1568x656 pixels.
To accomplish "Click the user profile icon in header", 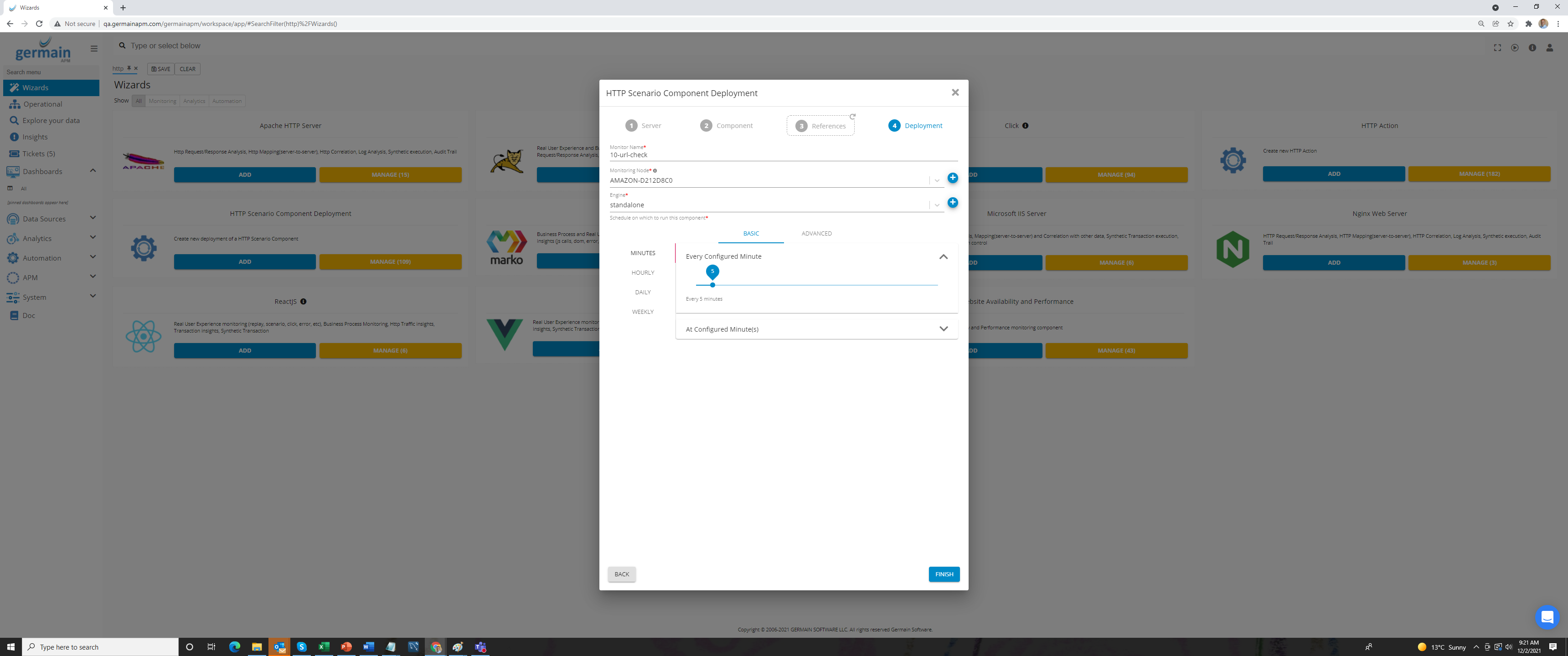I will [1549, 48].
